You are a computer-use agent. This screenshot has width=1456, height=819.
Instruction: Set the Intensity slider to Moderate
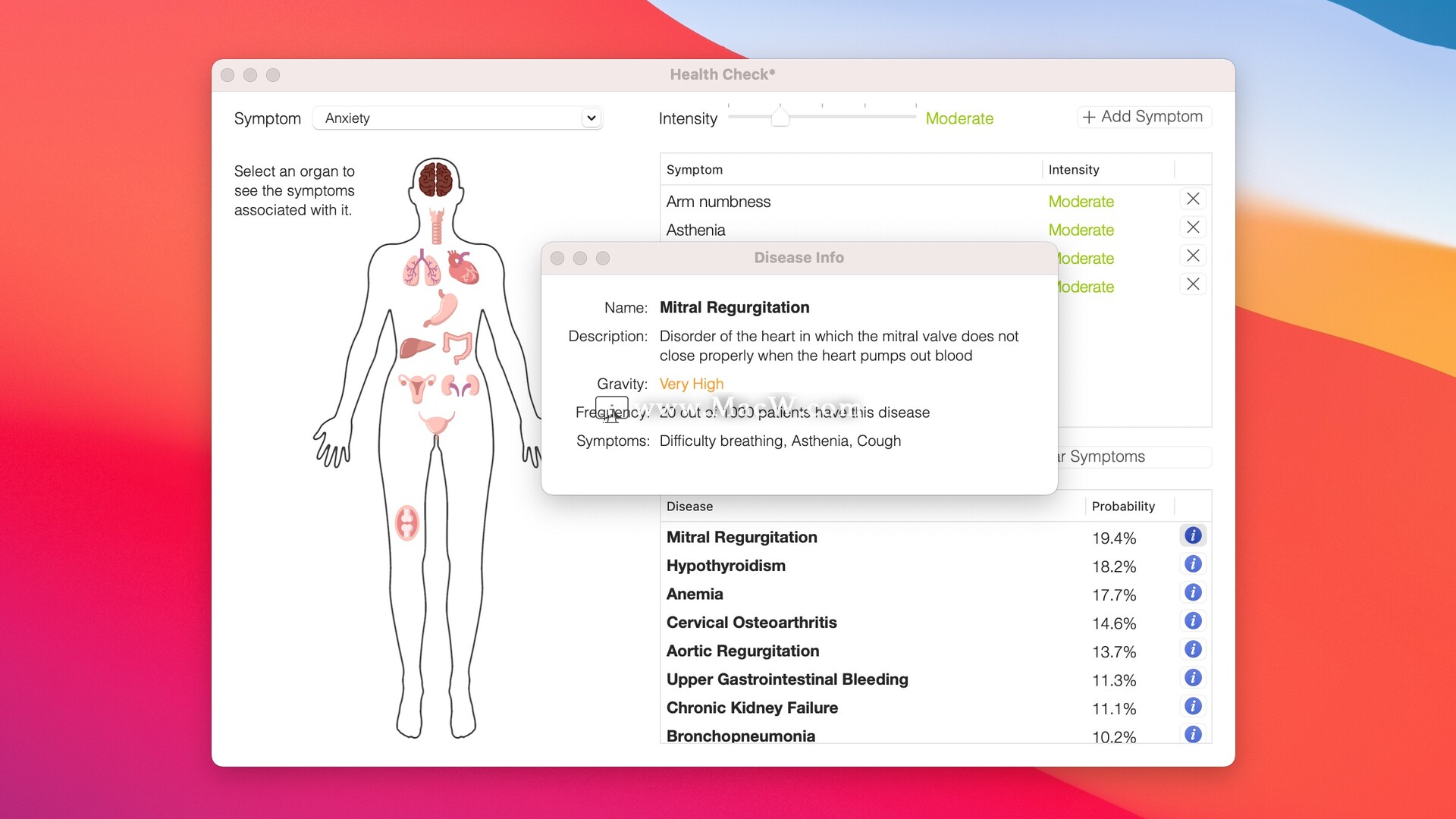[781, 116]
